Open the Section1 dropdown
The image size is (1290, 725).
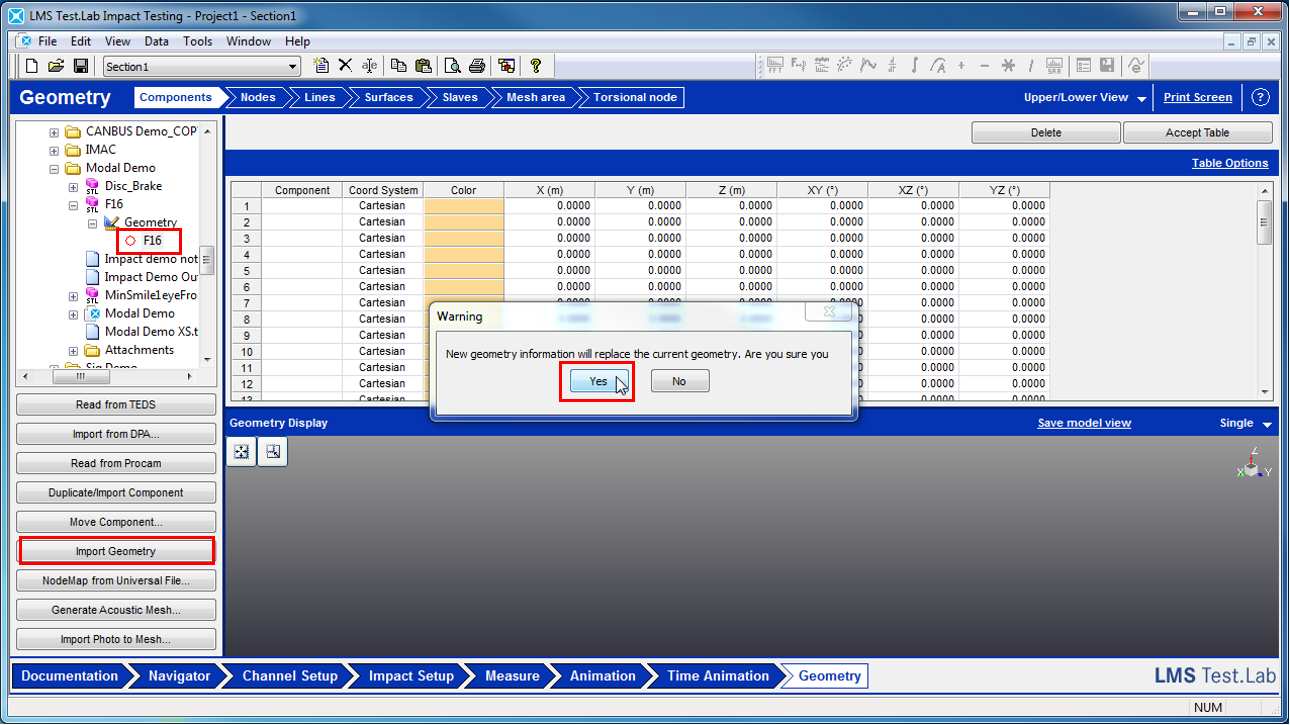click(x=293, y=67)
